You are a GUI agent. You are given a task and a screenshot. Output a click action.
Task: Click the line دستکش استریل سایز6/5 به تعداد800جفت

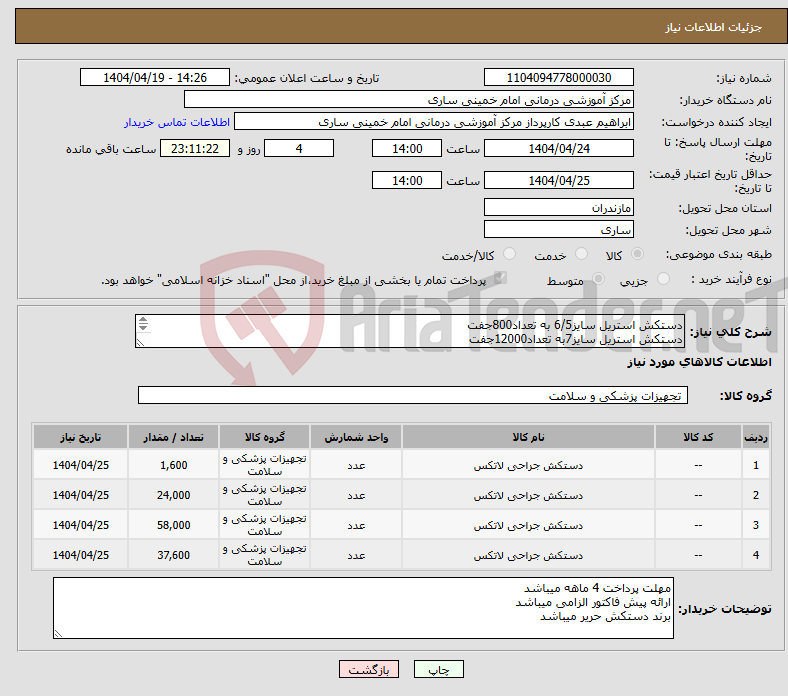point(575,325)
